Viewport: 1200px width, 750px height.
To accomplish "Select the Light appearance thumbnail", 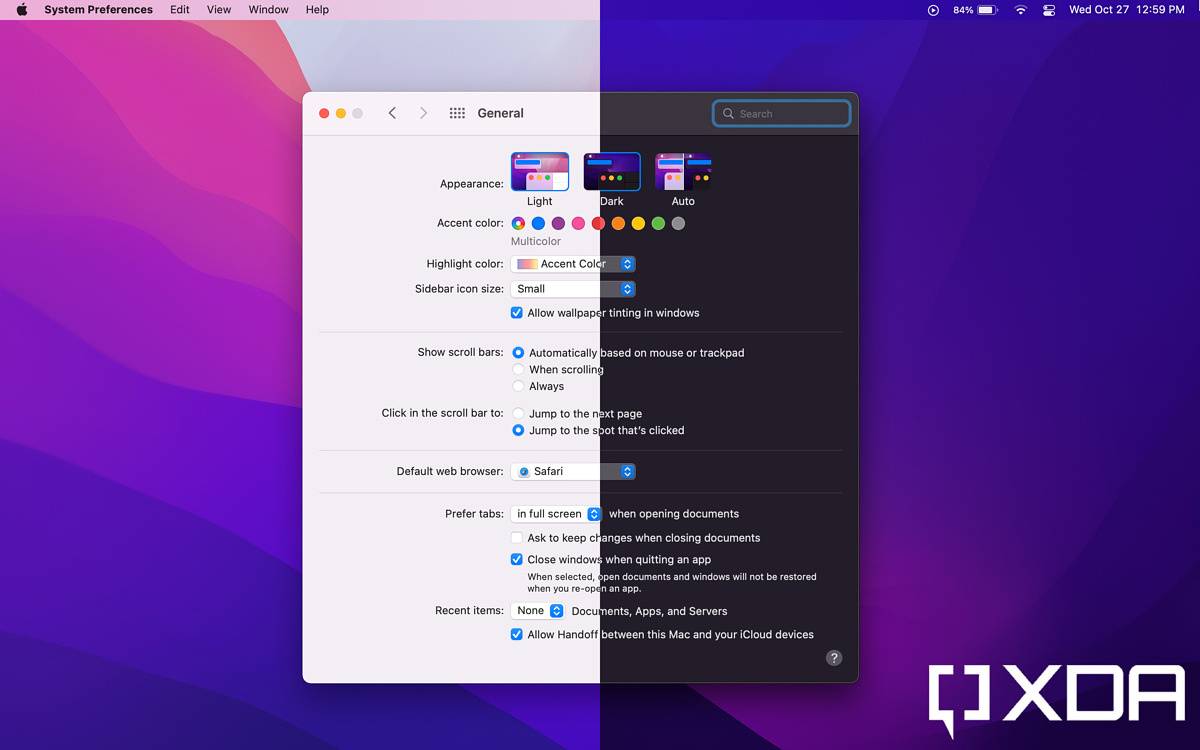I will pyautogui.click(x=540, y=172).
